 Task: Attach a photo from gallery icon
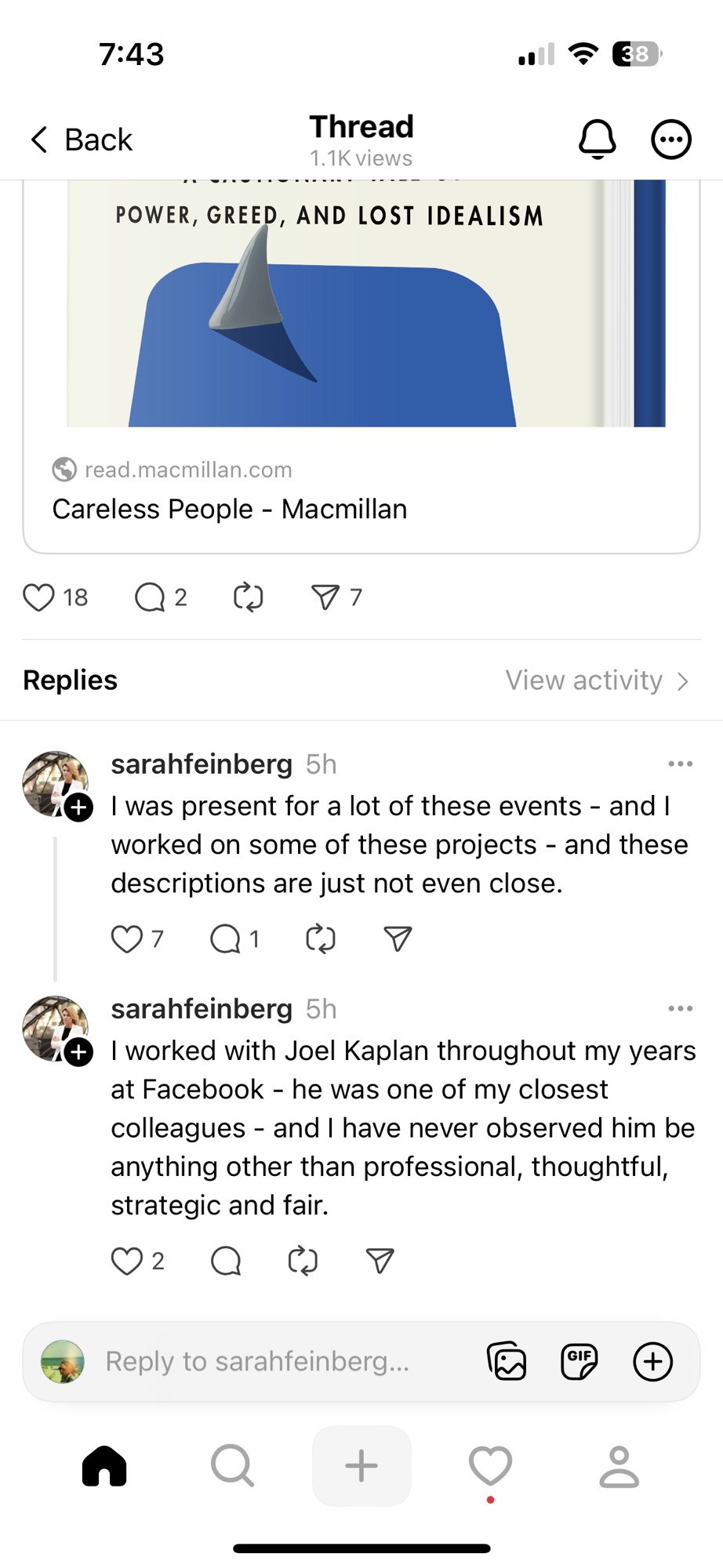click(x=507, y=1361)
